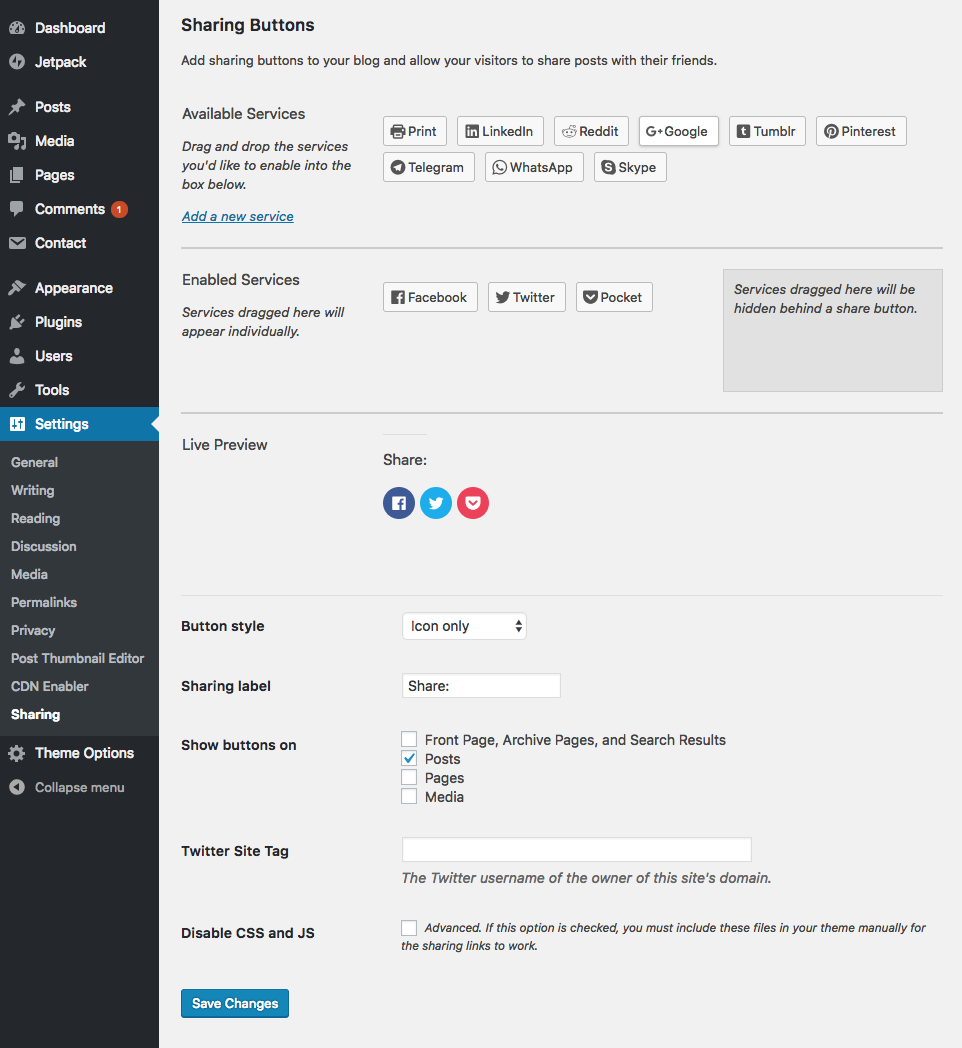Click the Plugins plug icon

pos(17,322)
